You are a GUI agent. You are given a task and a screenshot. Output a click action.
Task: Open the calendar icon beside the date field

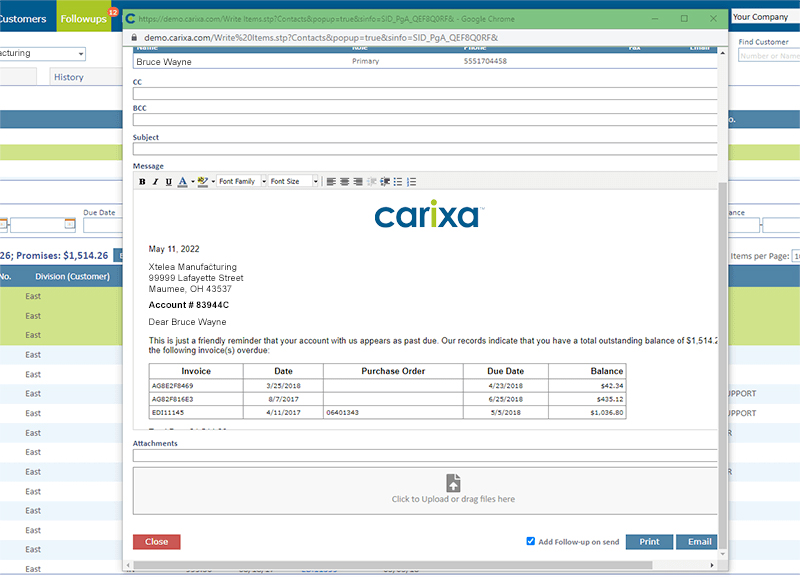coord(70,224)
